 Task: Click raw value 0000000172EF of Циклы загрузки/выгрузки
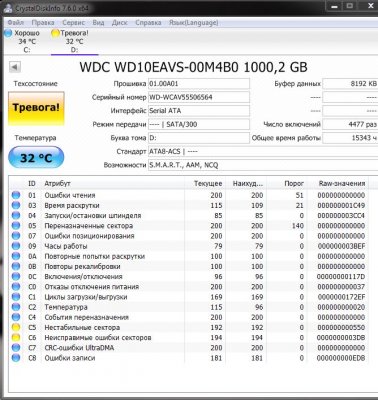point(341,297)
